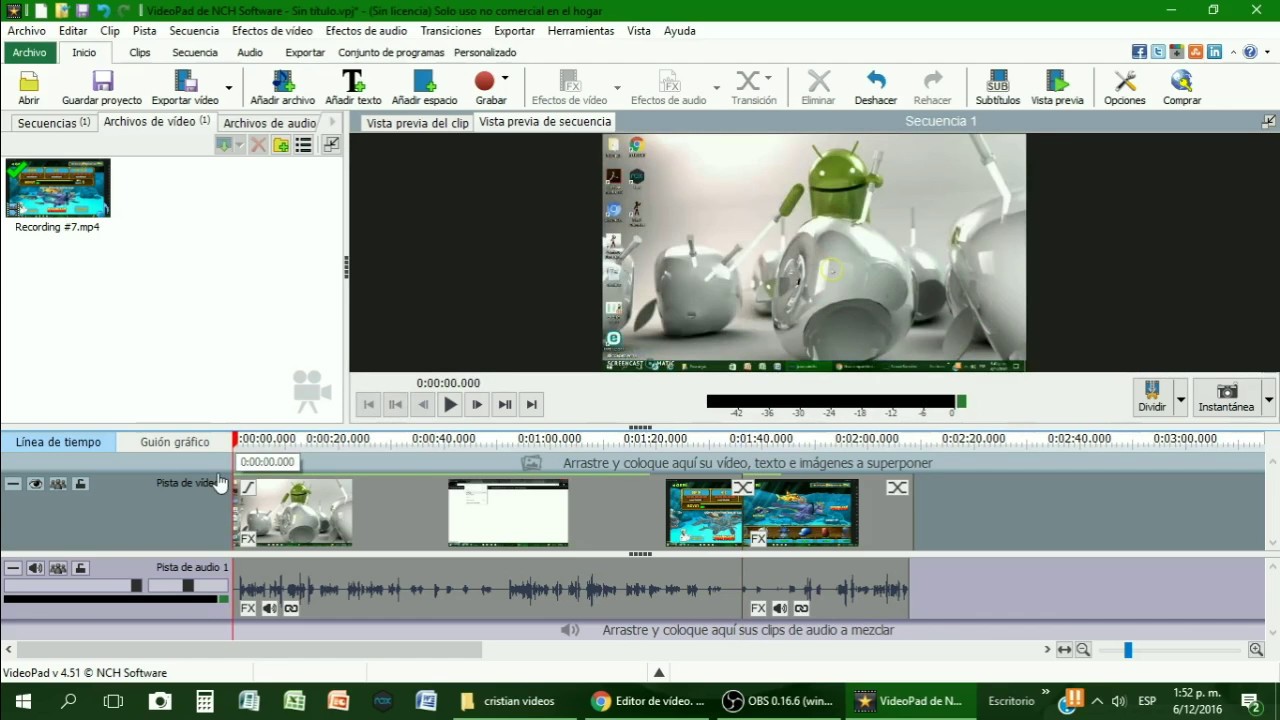Toggle group icon on audio track 1

pyautogui.click(x=58, y=568)
